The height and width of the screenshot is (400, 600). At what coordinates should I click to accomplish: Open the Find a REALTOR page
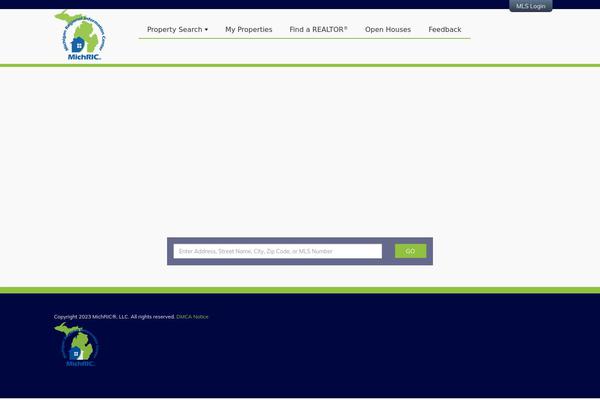(x=318, y=29)
